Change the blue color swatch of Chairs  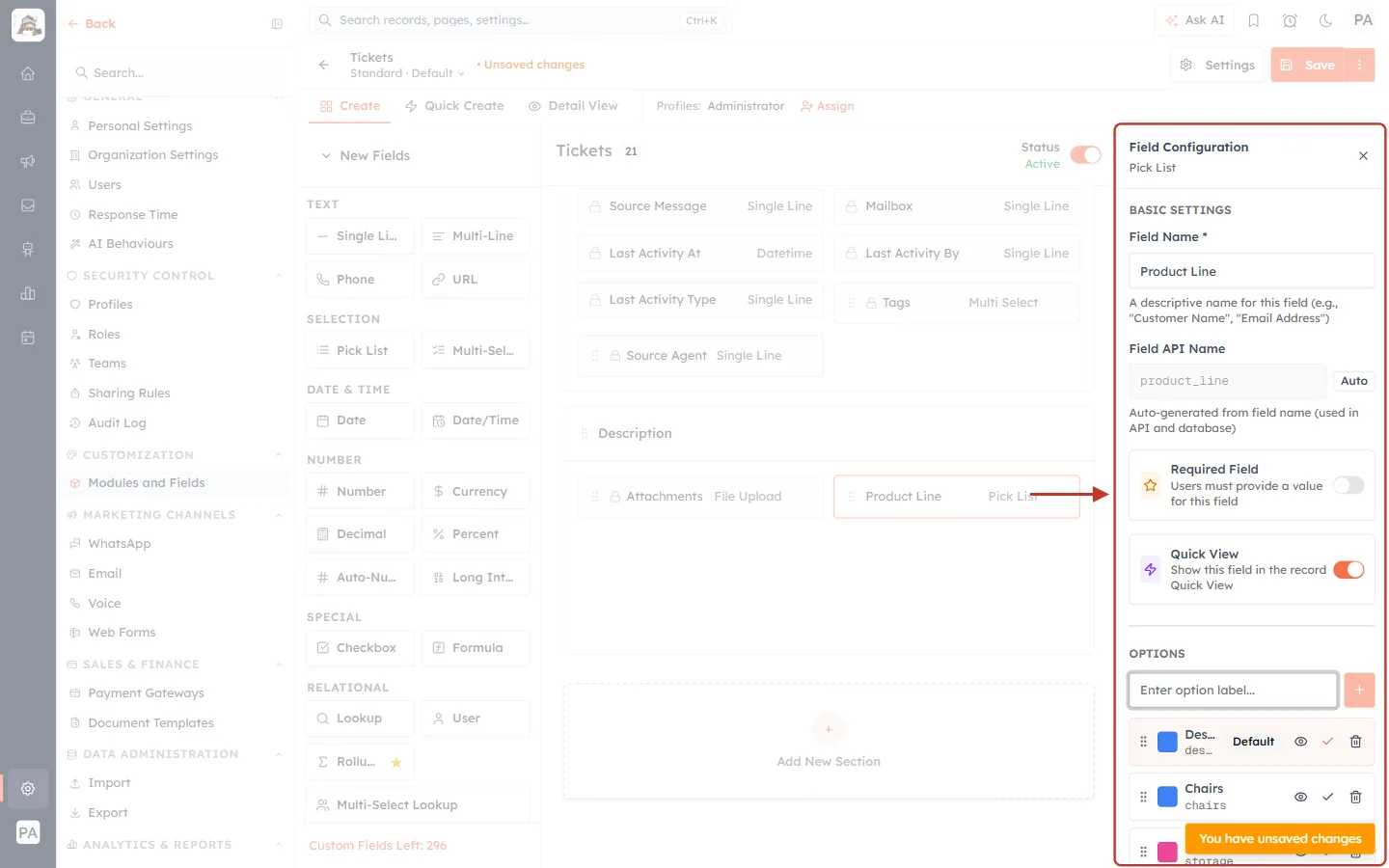1167,797
